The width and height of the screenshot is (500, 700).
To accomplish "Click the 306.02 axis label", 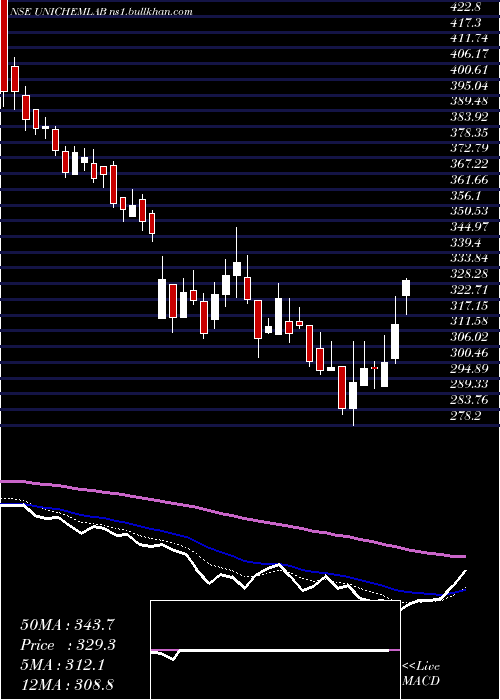I will (470, 337).
